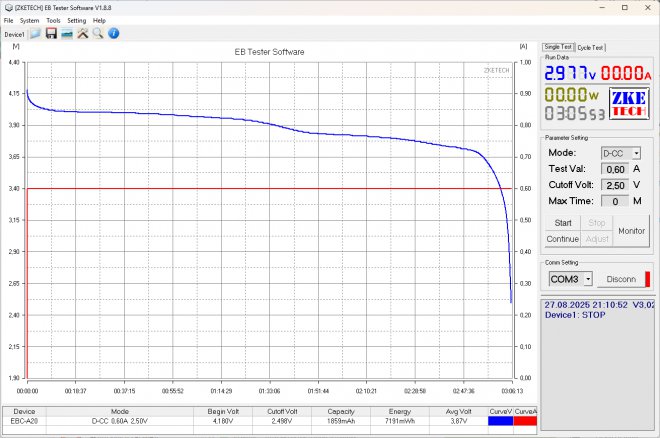Click the Cutoff Volt input field
The height and width of the screenshot is (438, 660).
click(615, 185)
